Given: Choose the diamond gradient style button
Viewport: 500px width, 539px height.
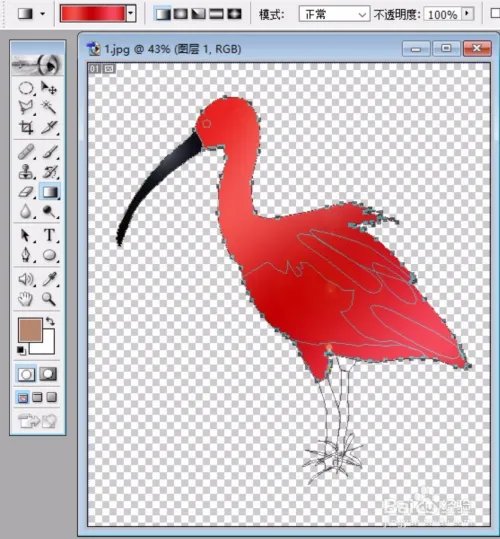Looking at the screenshot, I should 234,14.
